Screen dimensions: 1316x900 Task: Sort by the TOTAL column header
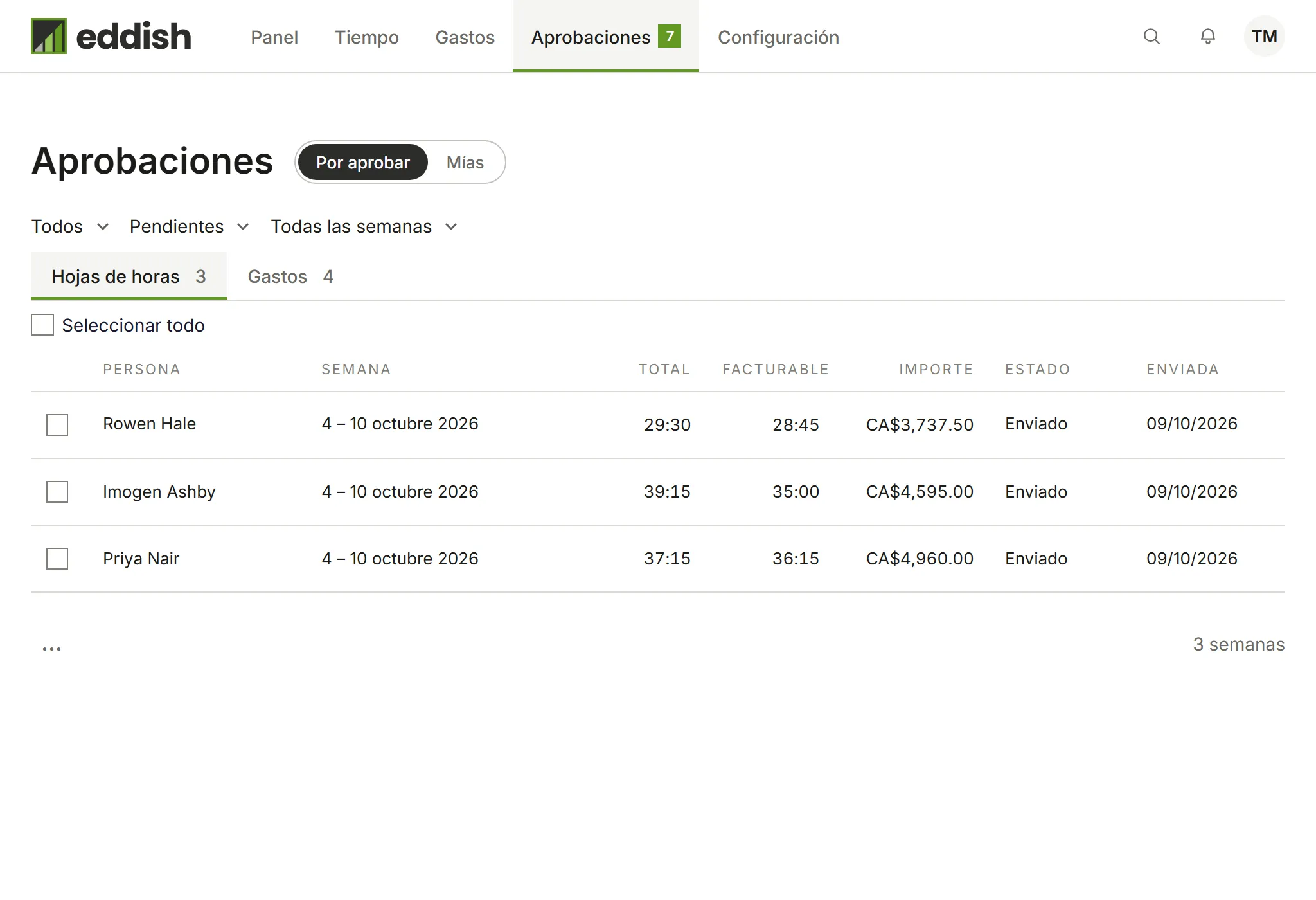tap(664, 369)
